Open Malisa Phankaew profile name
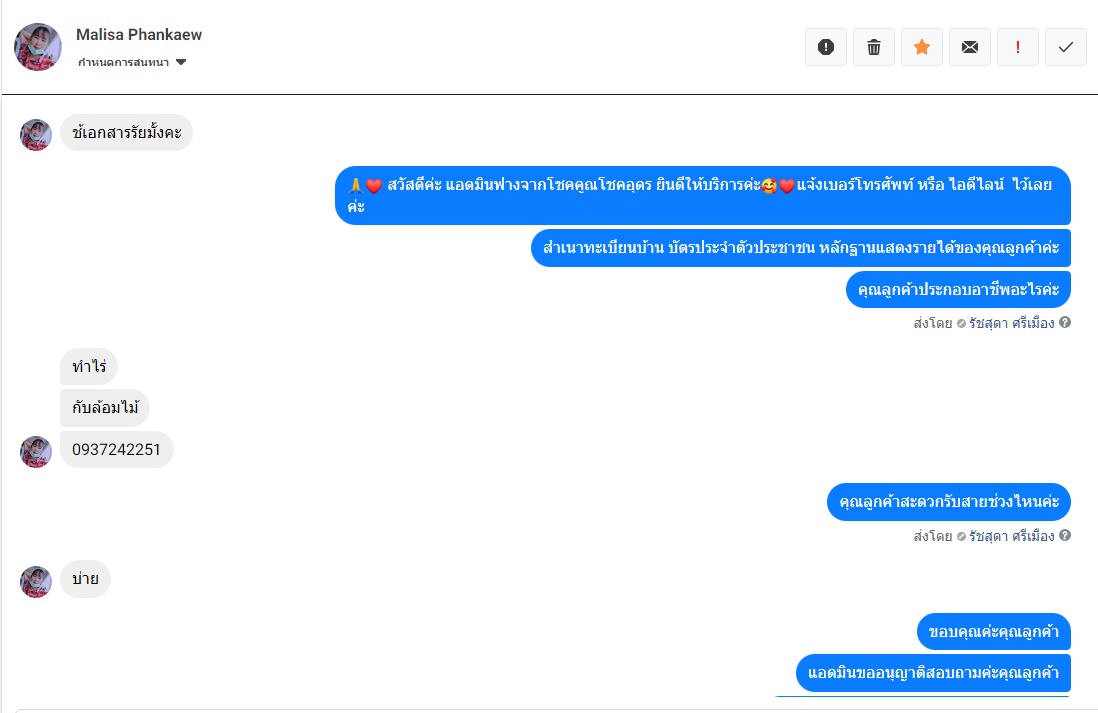The height and width of the screenshot is (713, 1098). point(139,34)
